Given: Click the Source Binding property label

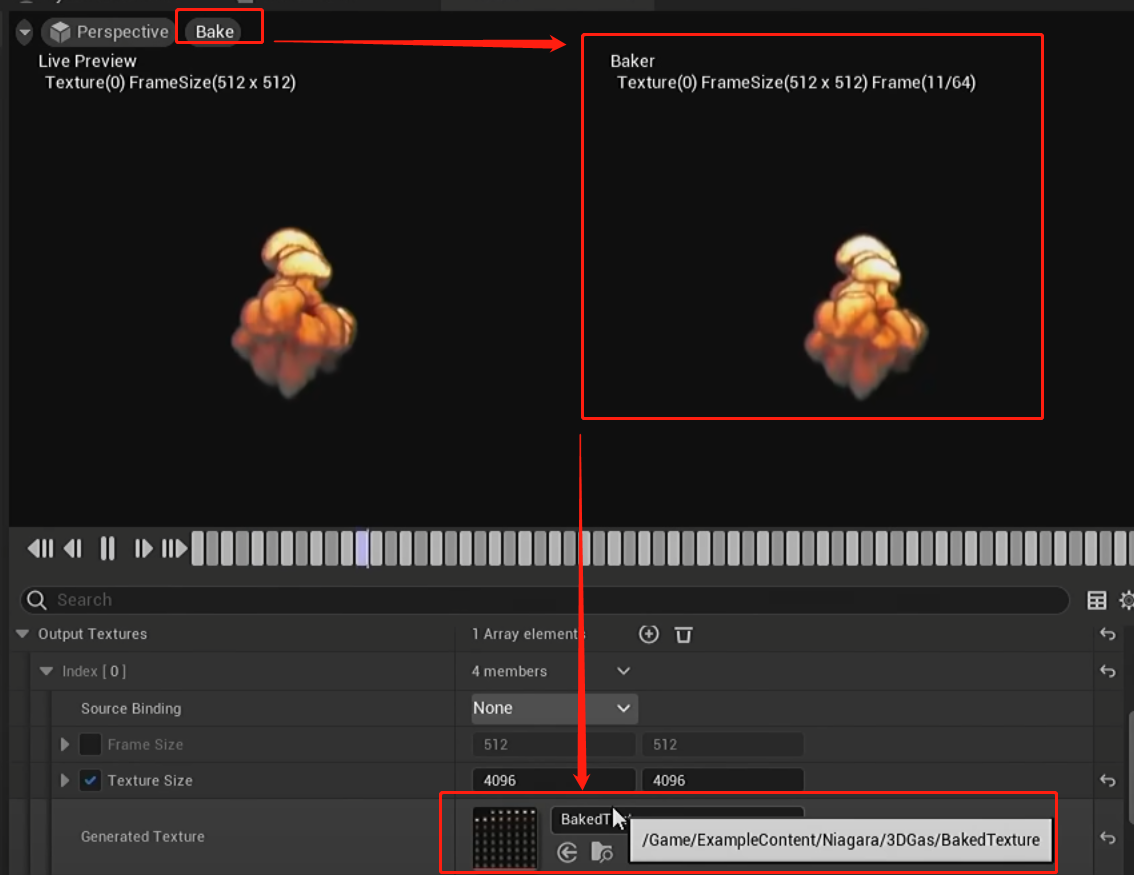Looking at the screenshot, I should (x=131, y=709).
